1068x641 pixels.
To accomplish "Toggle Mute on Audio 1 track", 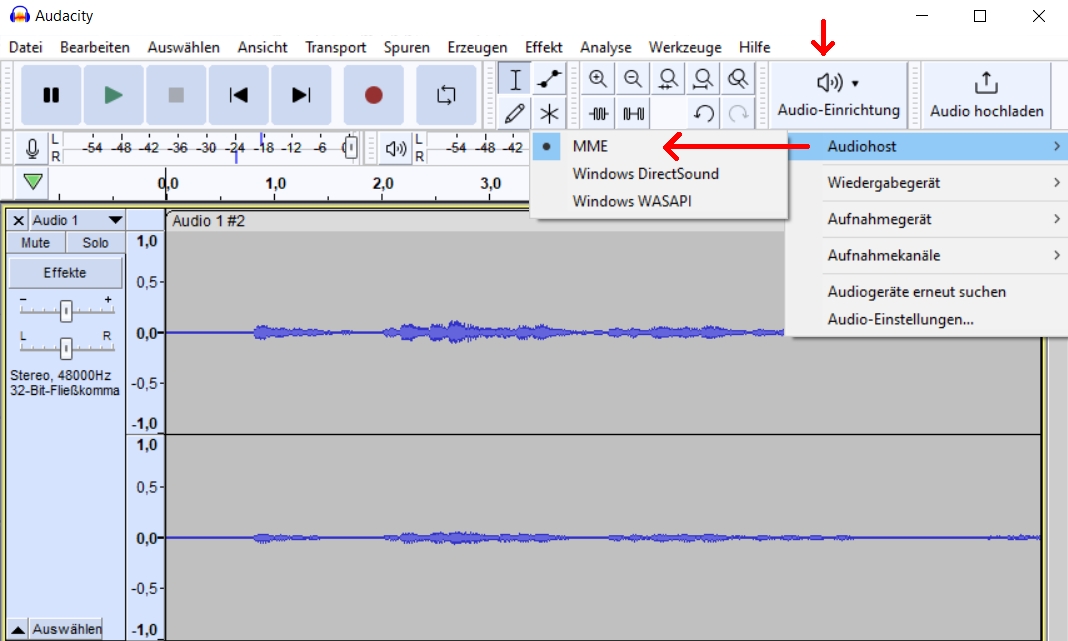I will tap(36, 243).
